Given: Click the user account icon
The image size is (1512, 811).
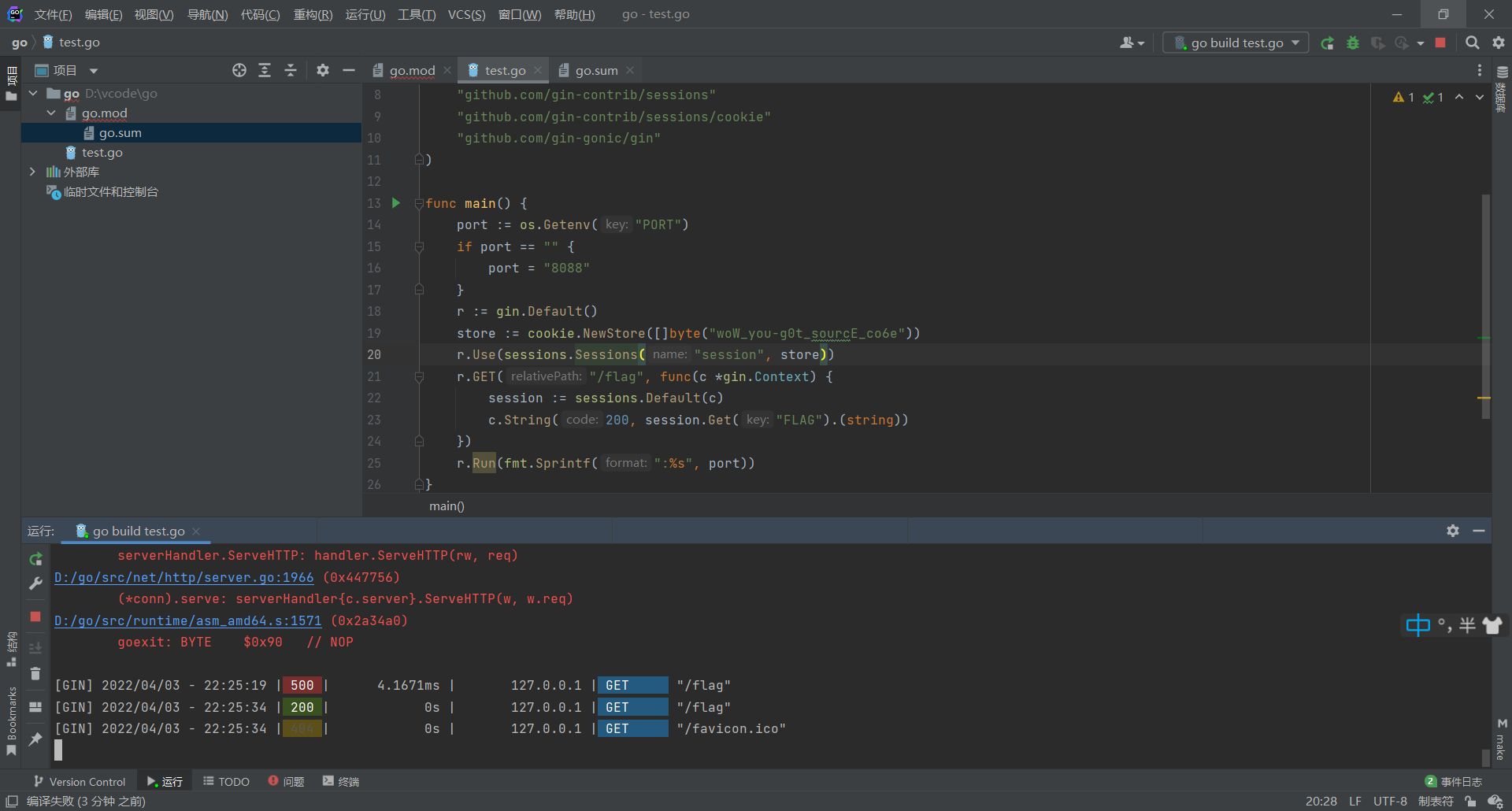Looking at the screenshot, I should [x=1127, y=43].
